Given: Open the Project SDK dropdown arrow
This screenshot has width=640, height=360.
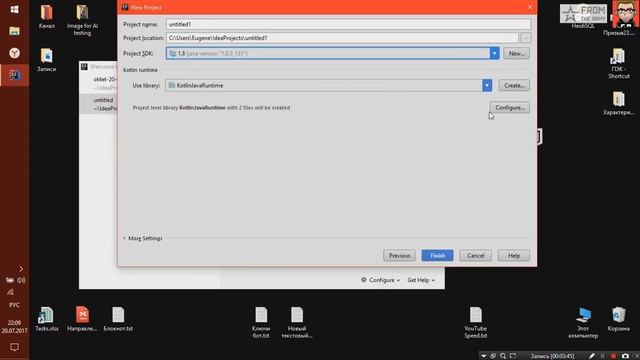Looking at the screenshot, I should tap(494, 53).
